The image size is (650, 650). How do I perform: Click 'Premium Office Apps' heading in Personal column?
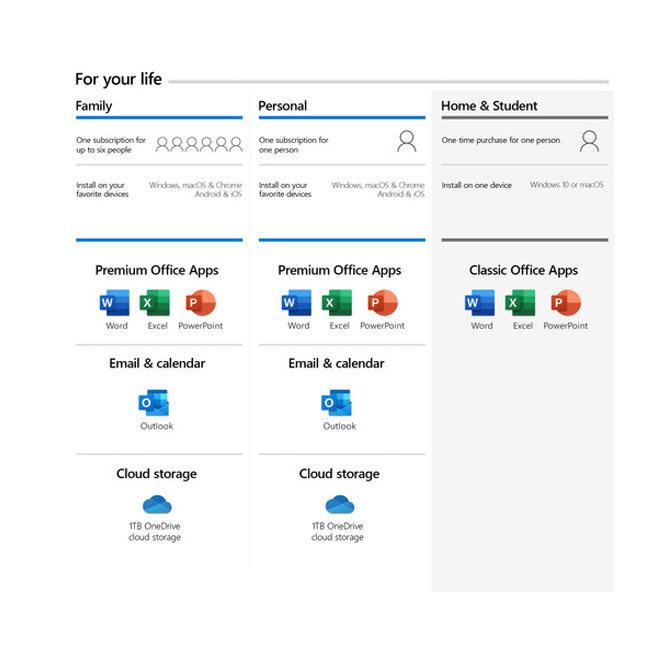[x=340, y=270]
